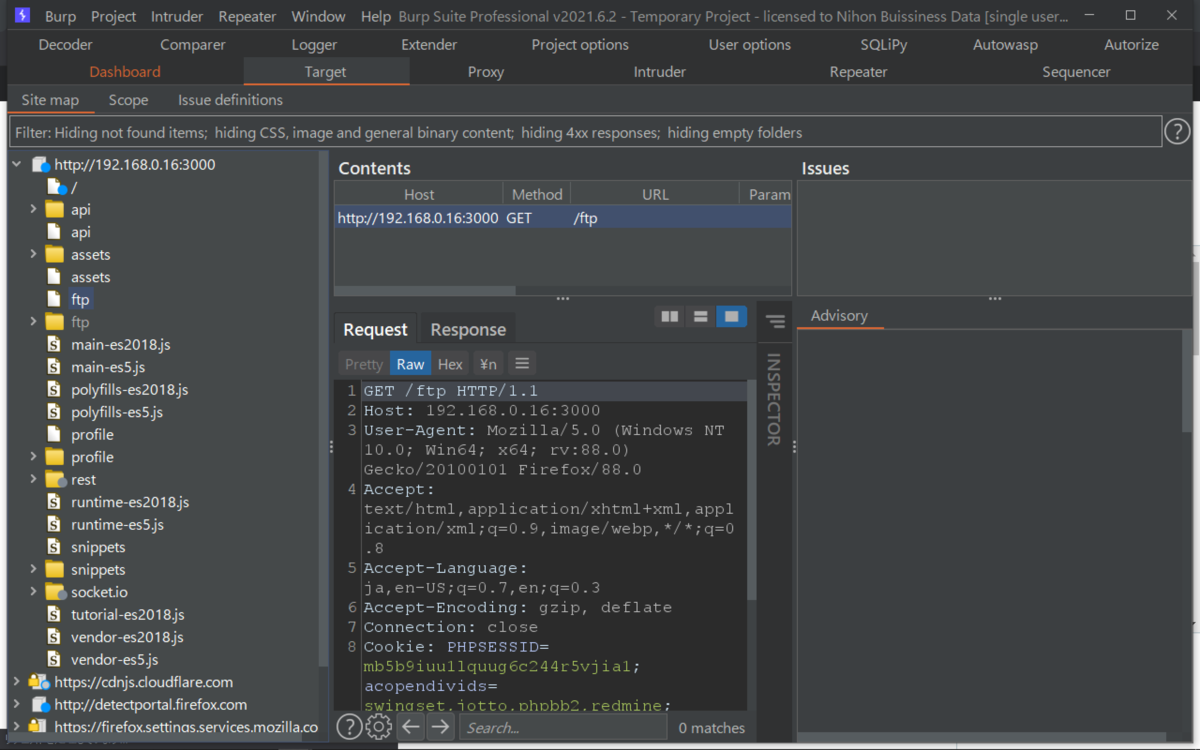The image size is (1200, 750).
Task: Click the folder icon for socket.io
Action: 55,592
